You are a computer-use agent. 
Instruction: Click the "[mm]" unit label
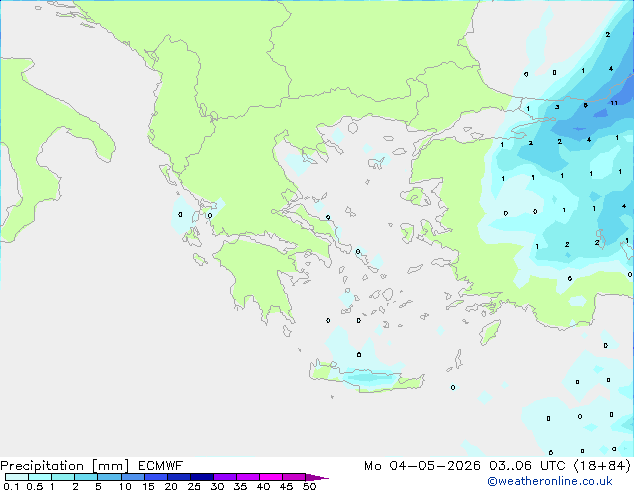(x=110, y=466)
